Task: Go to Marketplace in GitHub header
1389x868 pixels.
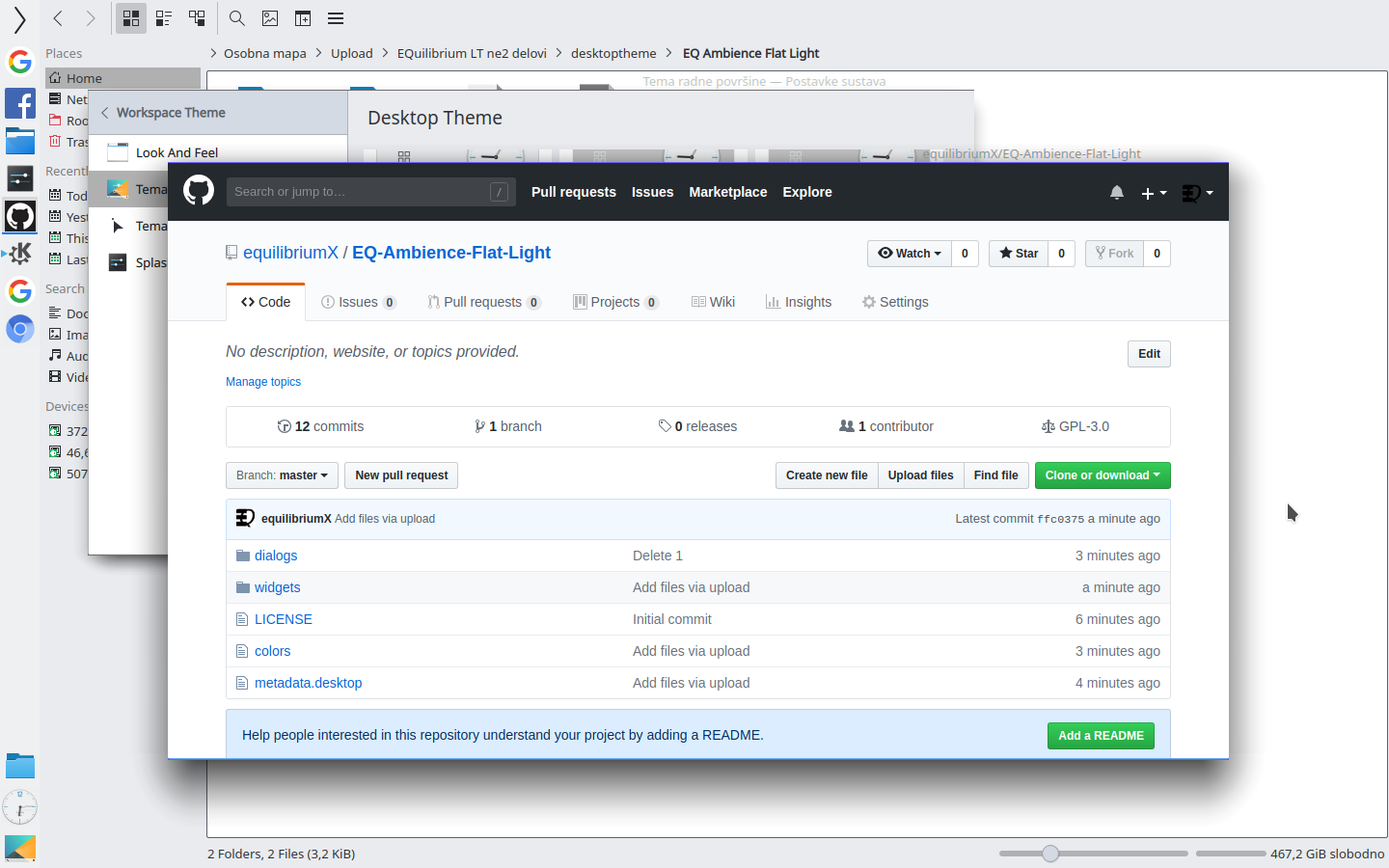Action: click(x=728, y=192)
